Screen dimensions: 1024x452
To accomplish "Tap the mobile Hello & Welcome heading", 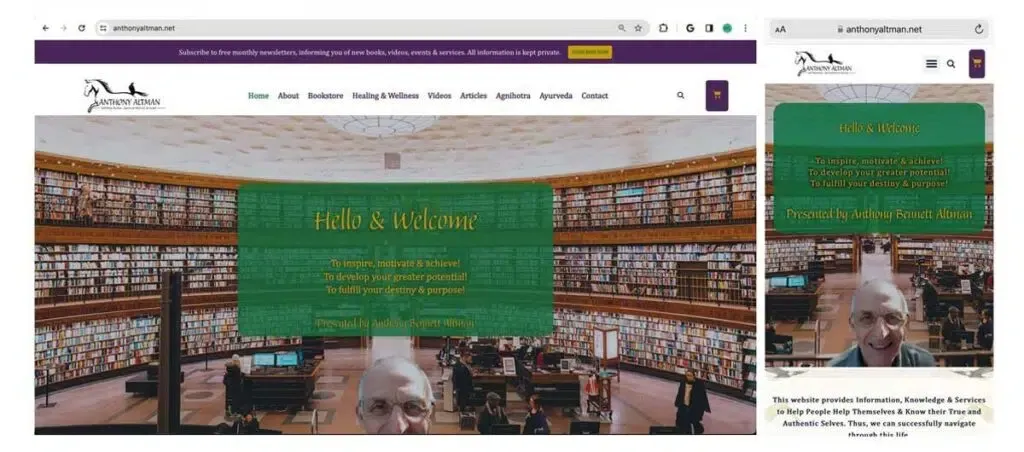I will (879, 128).
